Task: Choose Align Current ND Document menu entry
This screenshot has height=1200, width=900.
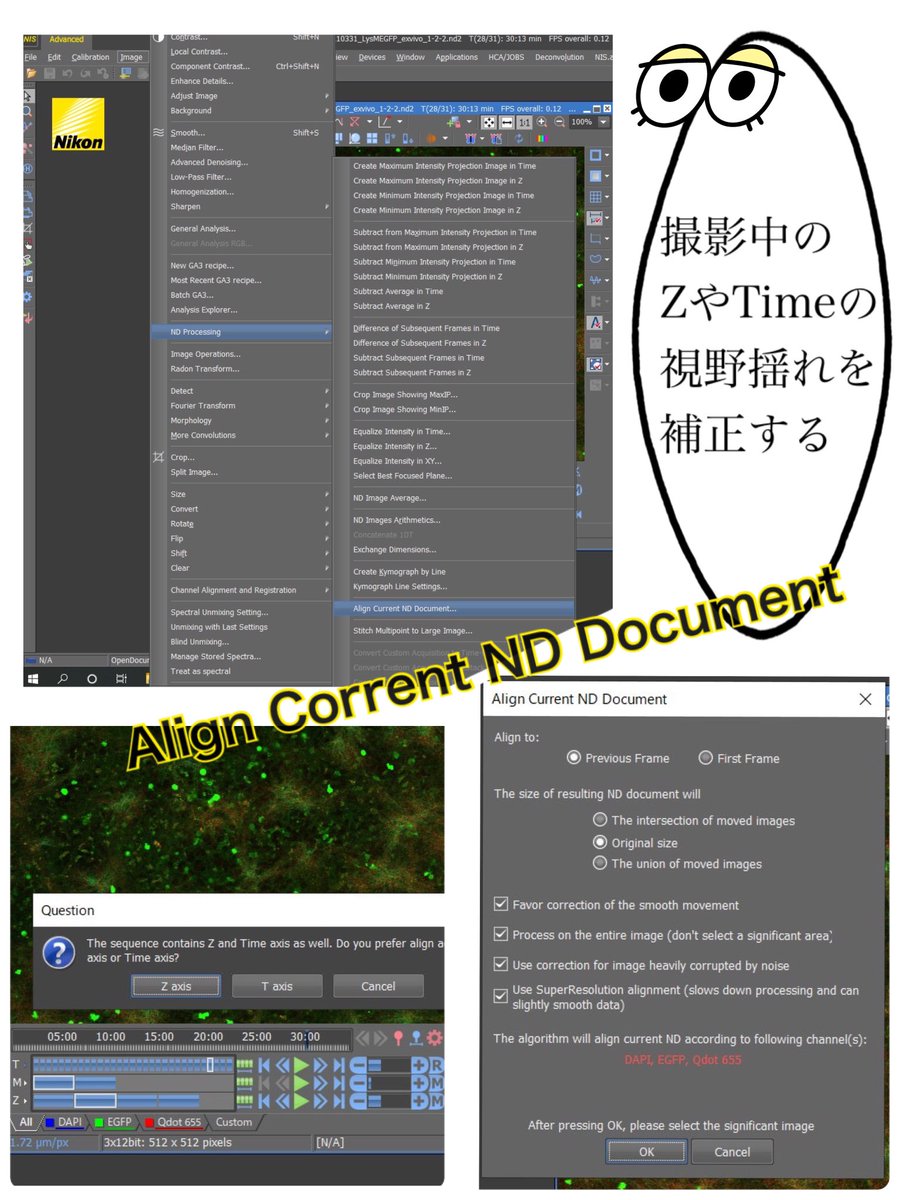Action: click(454, 608)
